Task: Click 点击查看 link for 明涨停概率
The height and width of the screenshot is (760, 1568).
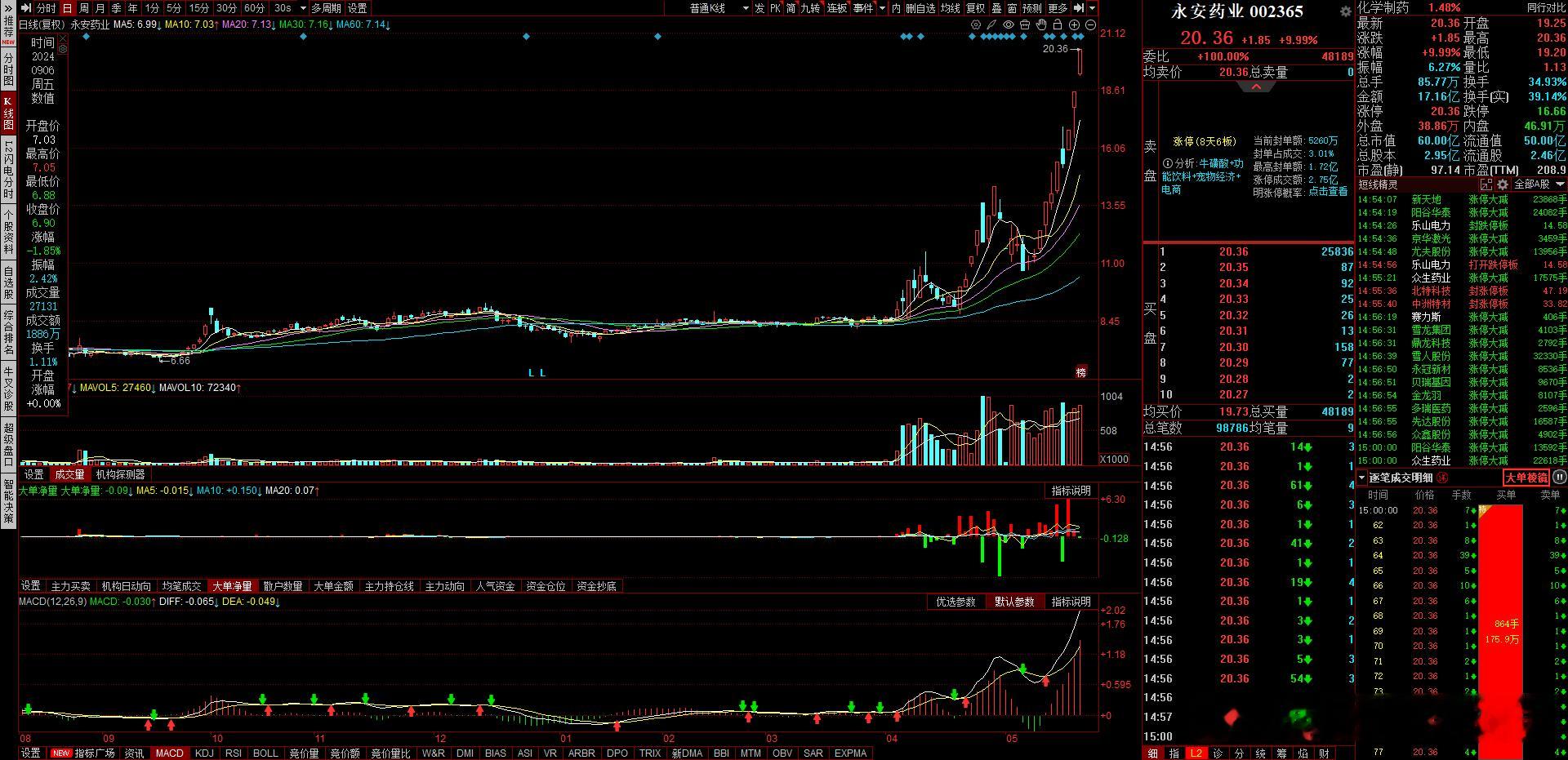Action: 1328,192
